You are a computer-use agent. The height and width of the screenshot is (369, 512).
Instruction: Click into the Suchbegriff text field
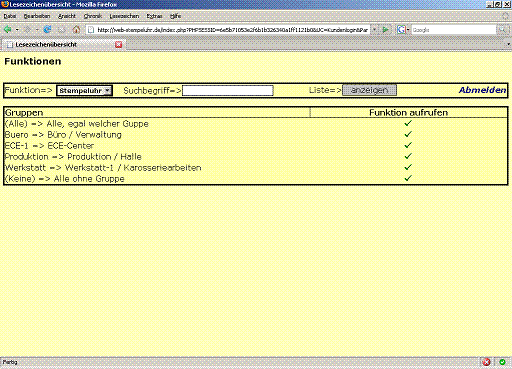coord(228,90)
